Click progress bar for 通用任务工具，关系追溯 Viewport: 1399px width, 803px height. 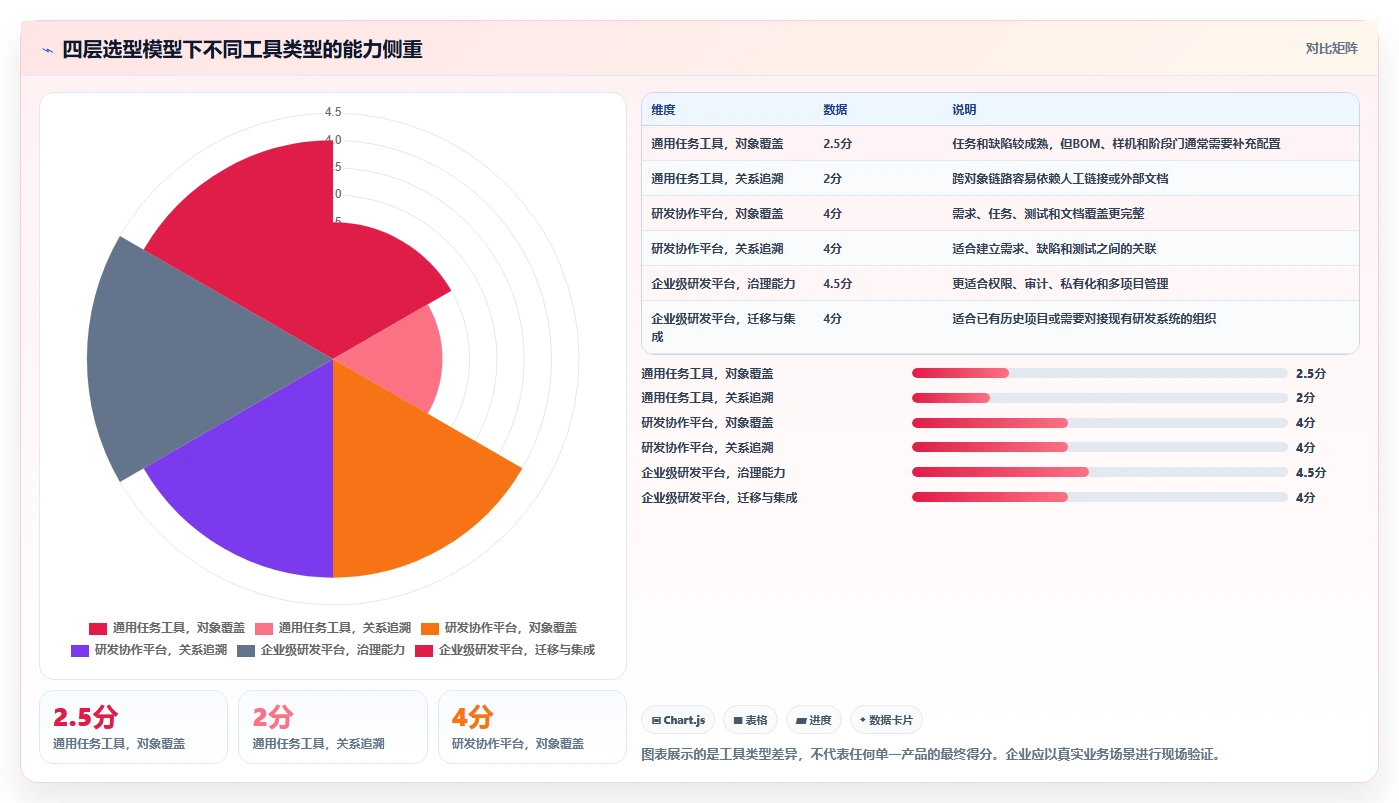pyautogui.click(x=1099, y=398)
